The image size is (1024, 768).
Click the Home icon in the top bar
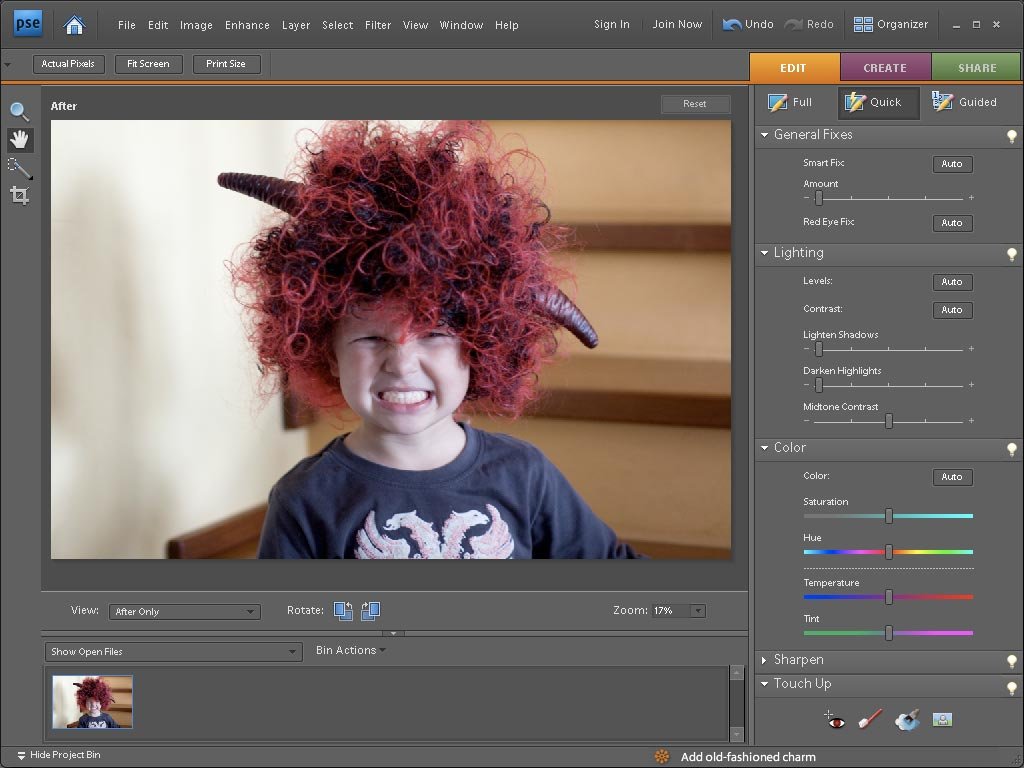pyautogui.click(x=74, y=25)
